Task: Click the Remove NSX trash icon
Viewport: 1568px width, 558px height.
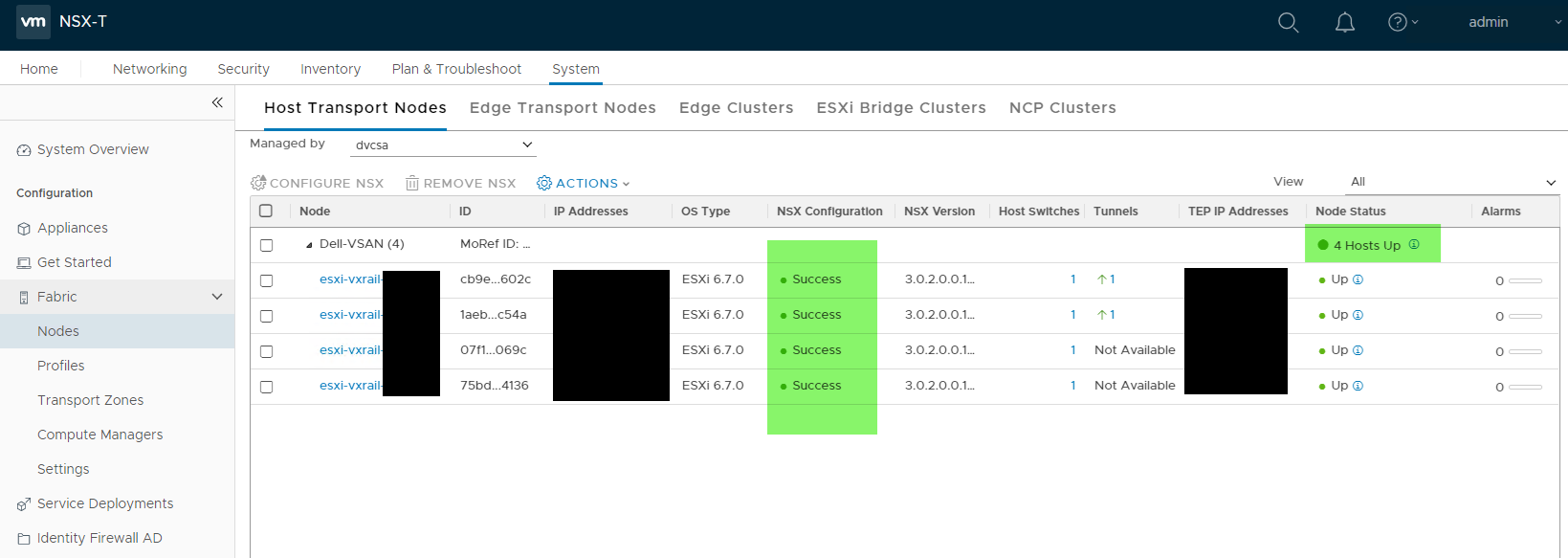Action: click(412, 183)
